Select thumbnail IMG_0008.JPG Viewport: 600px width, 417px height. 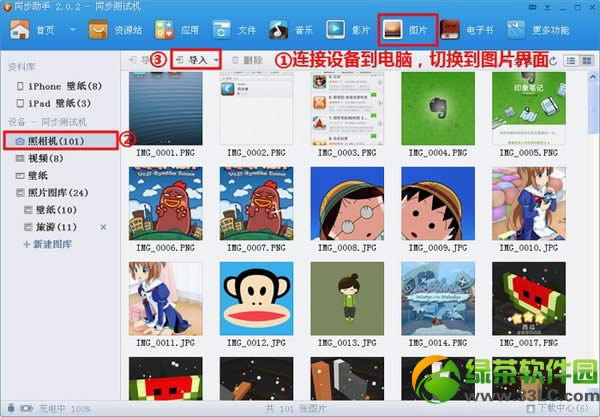click(347, 204)
